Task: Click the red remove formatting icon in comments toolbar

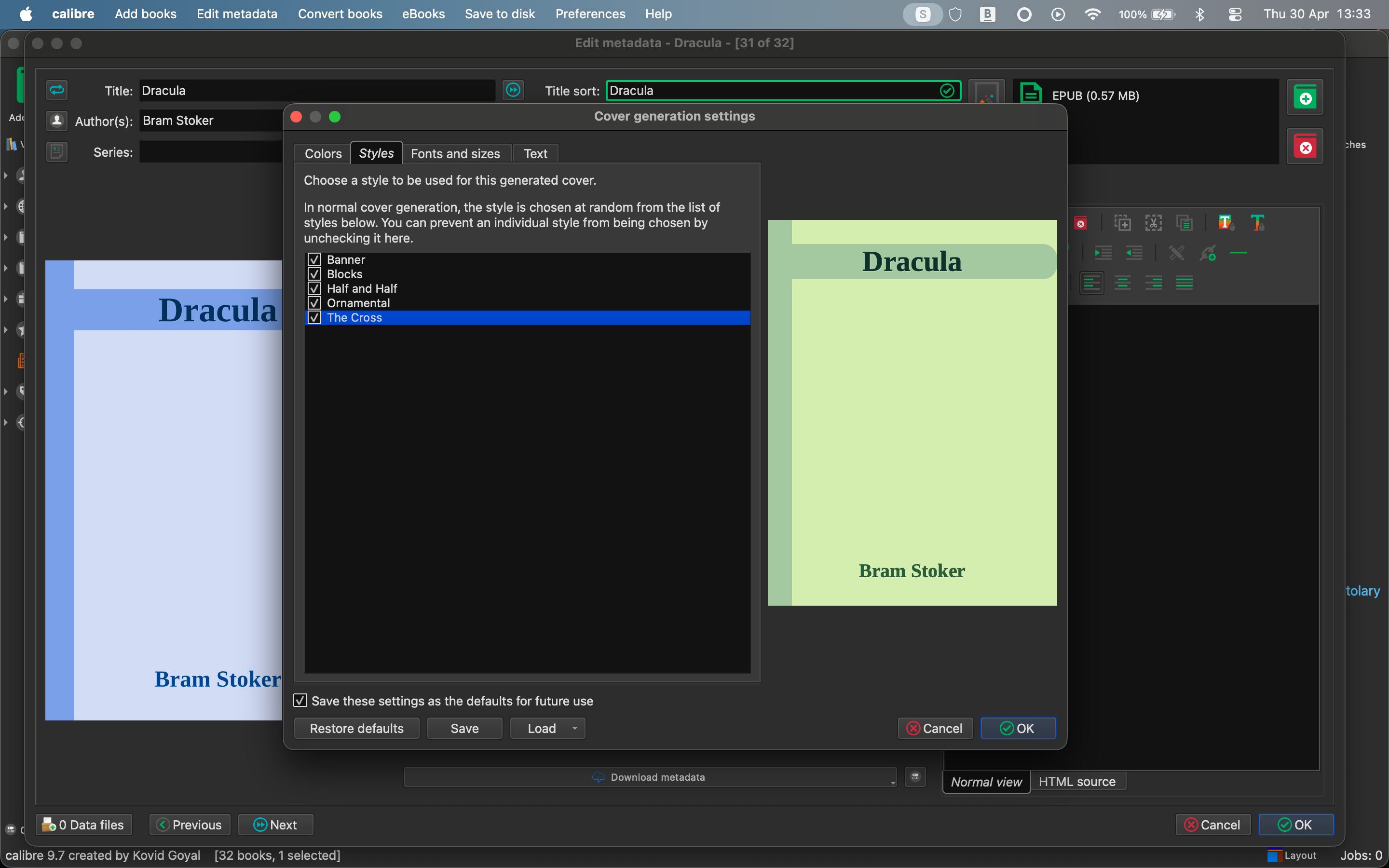Action: [1081, 223]
